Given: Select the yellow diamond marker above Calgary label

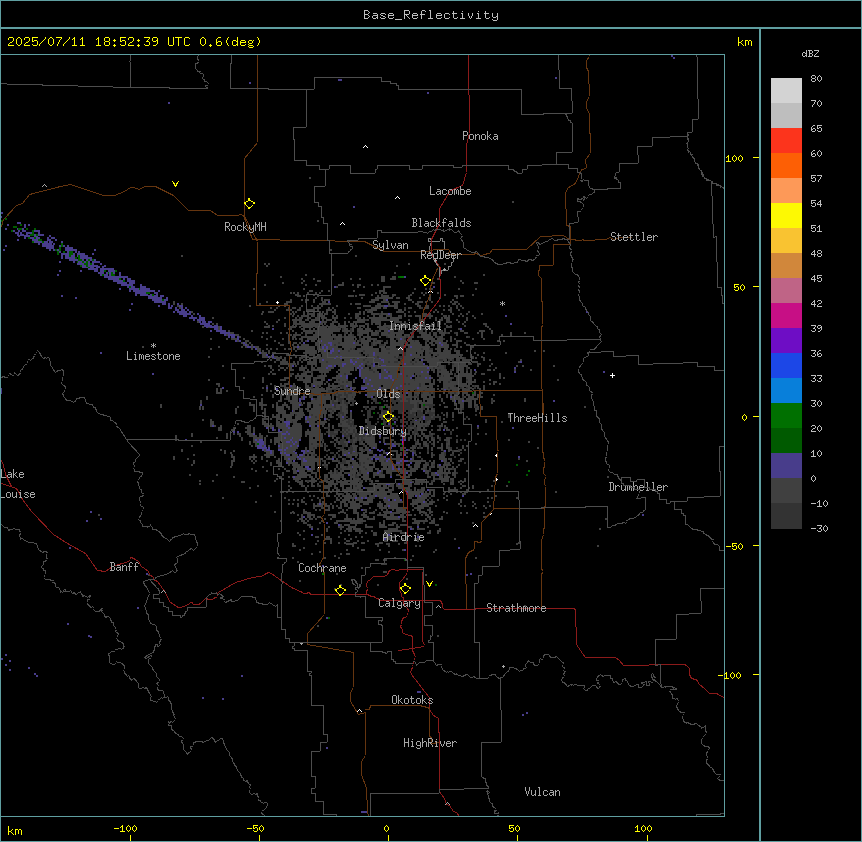Looking at the screenshot, I should tap(405, 589).
